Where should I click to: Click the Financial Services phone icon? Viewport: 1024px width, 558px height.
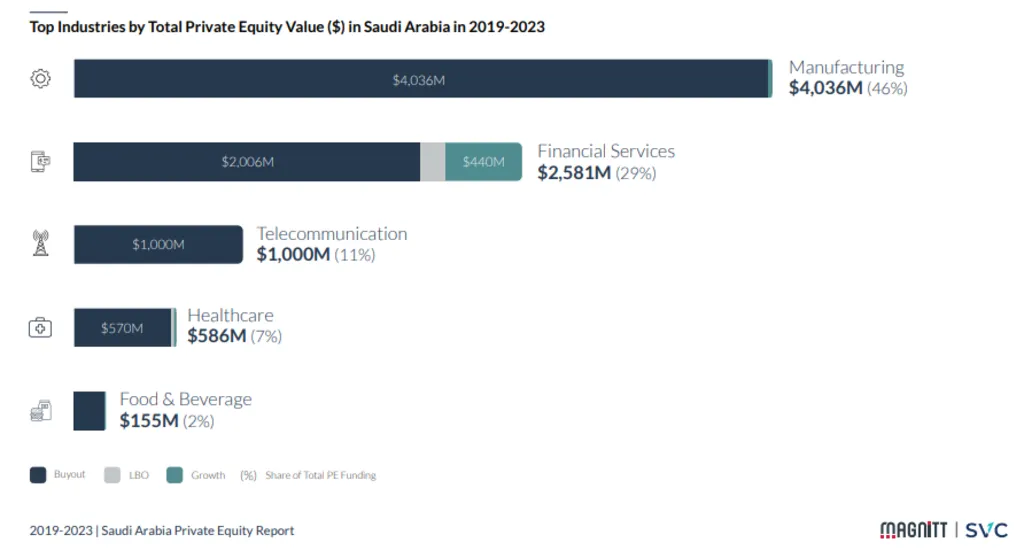click(x=40, y=161)
